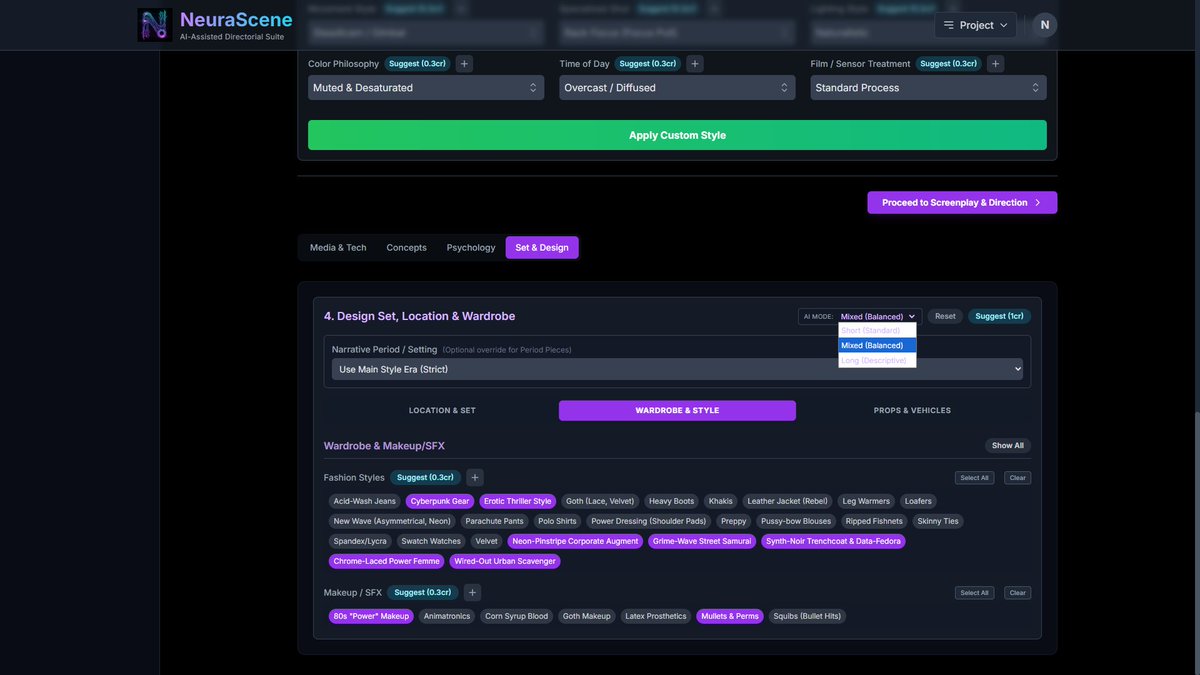Open the Props & Vehicles sub-tab
1200x675 pixels.
912,411
